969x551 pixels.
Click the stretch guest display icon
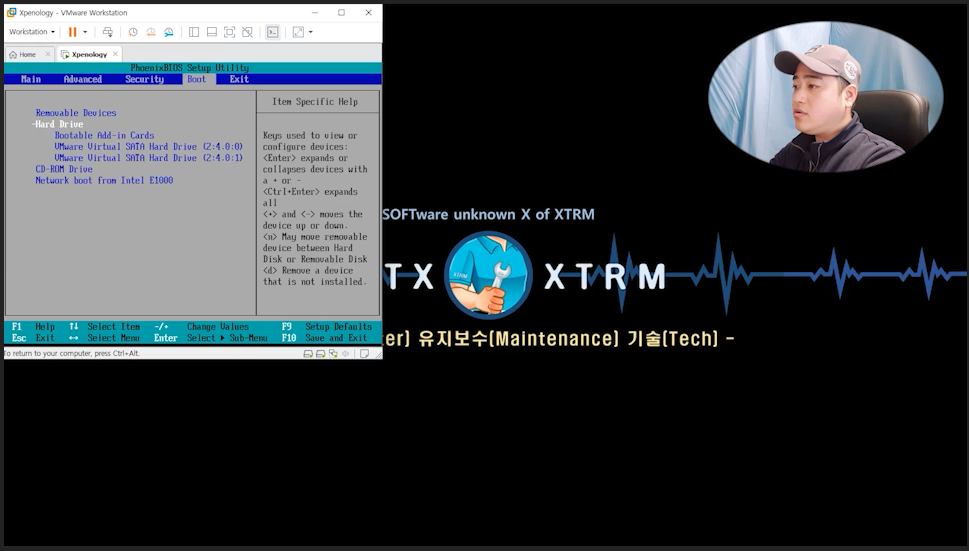pos(298,32)
